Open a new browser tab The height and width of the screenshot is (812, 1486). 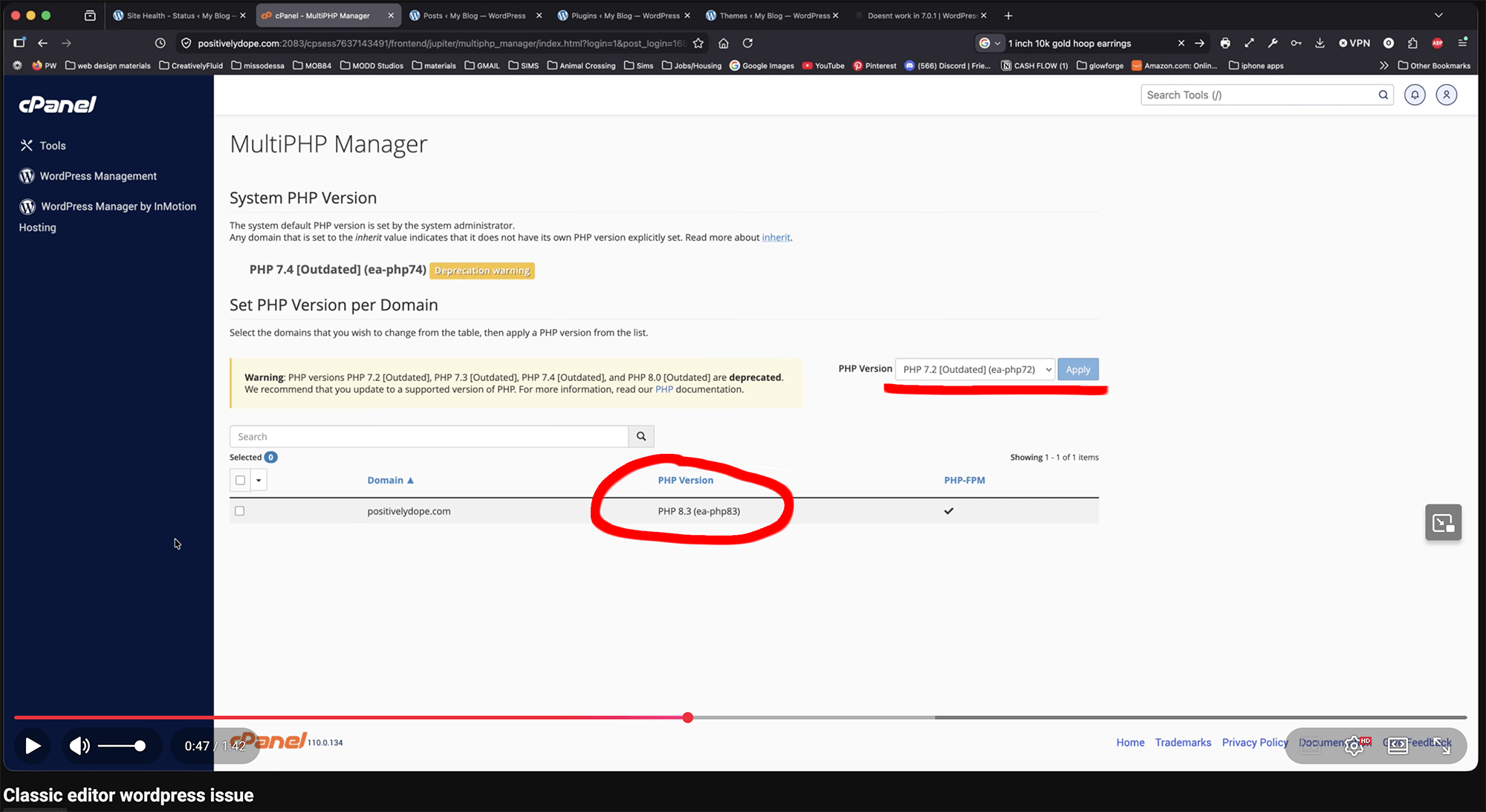coord(1008,16)
